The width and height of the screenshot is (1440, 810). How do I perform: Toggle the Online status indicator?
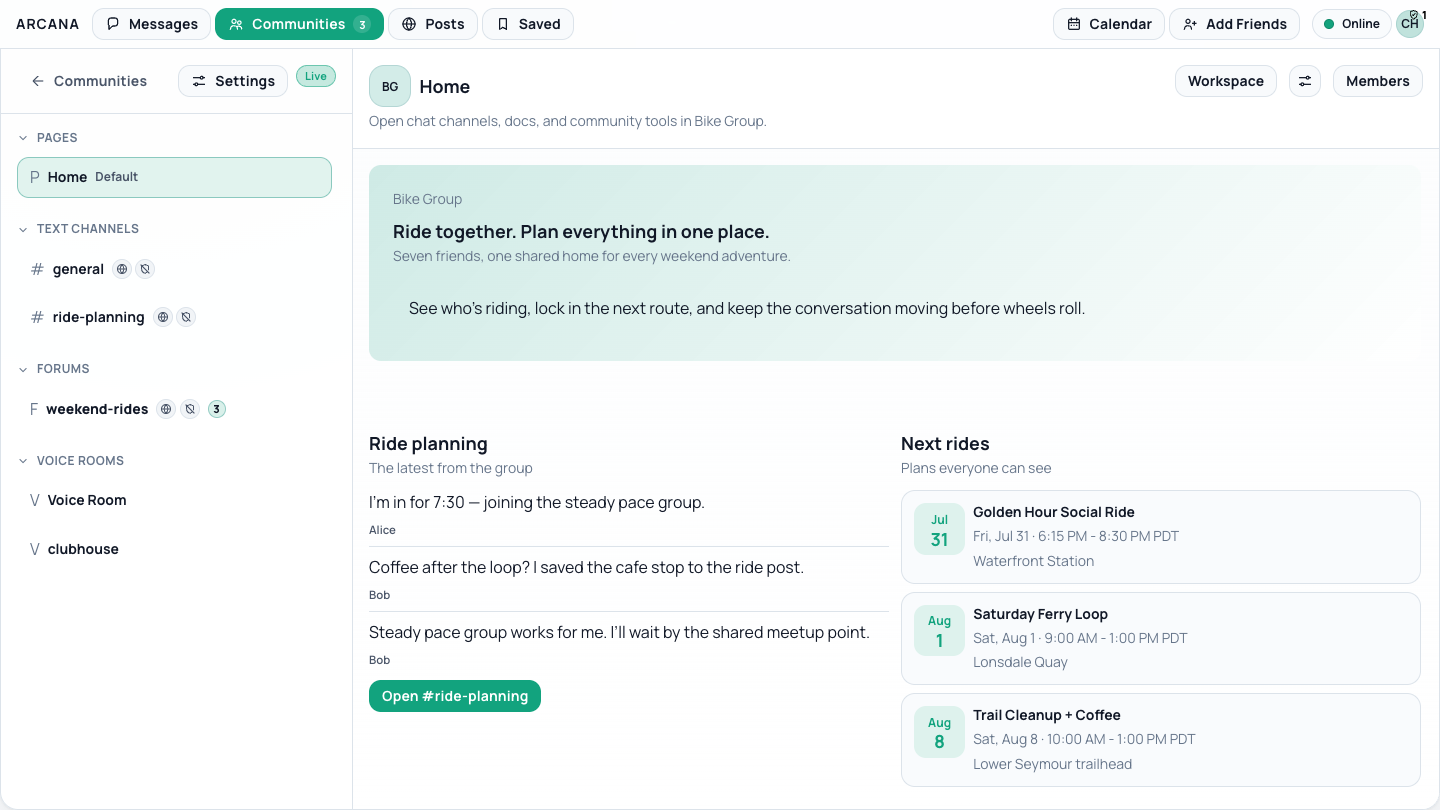1351,24
